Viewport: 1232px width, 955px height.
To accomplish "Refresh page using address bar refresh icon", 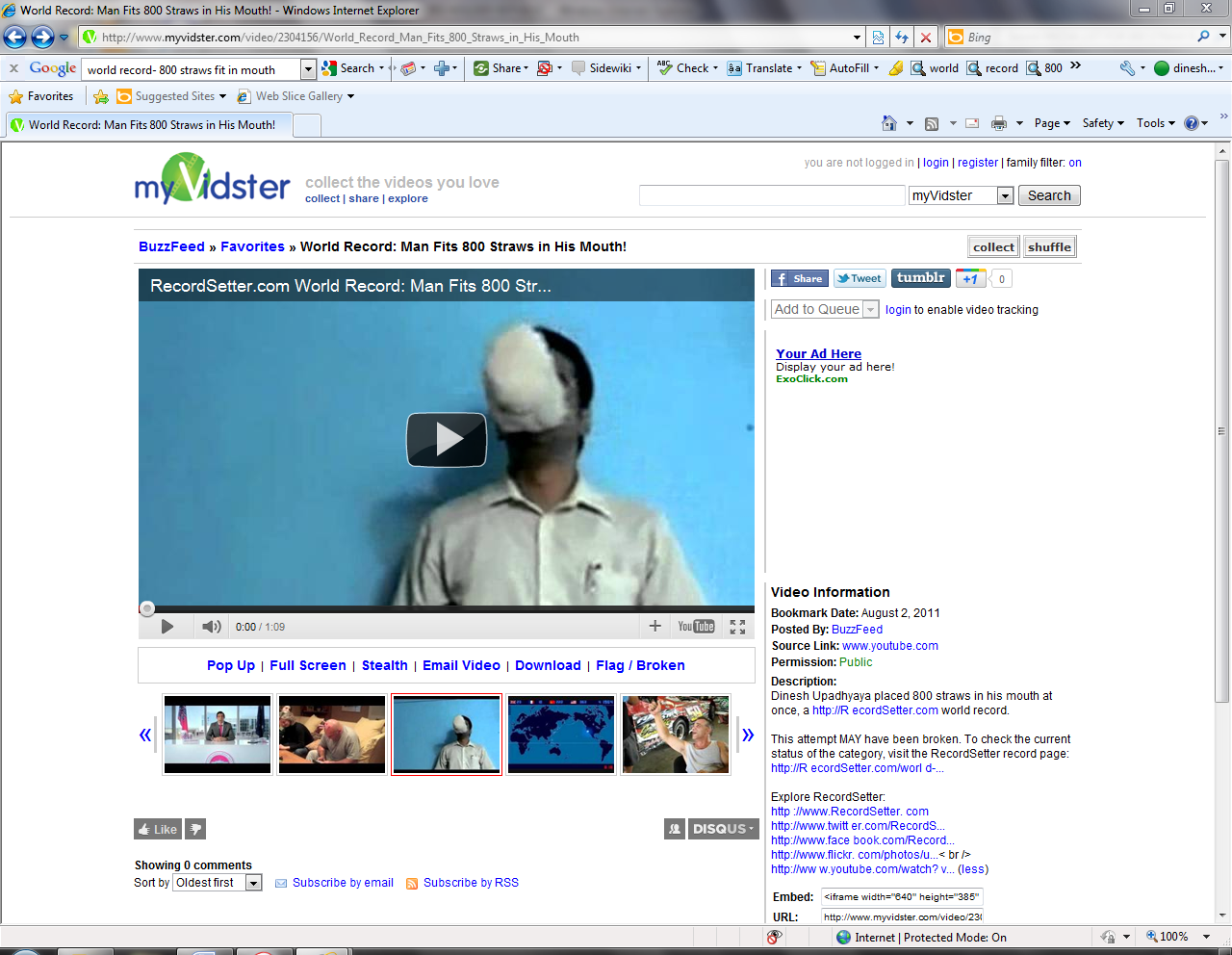I will point(902,38).
